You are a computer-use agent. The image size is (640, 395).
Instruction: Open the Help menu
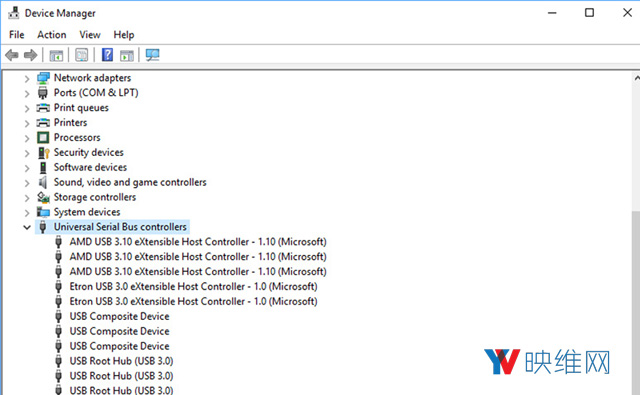(x=124, y=35)
